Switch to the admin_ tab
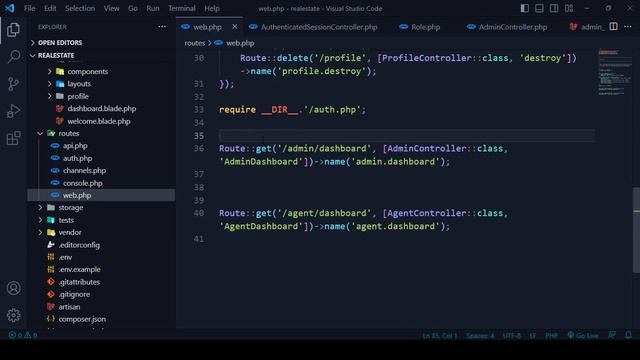 586,27
